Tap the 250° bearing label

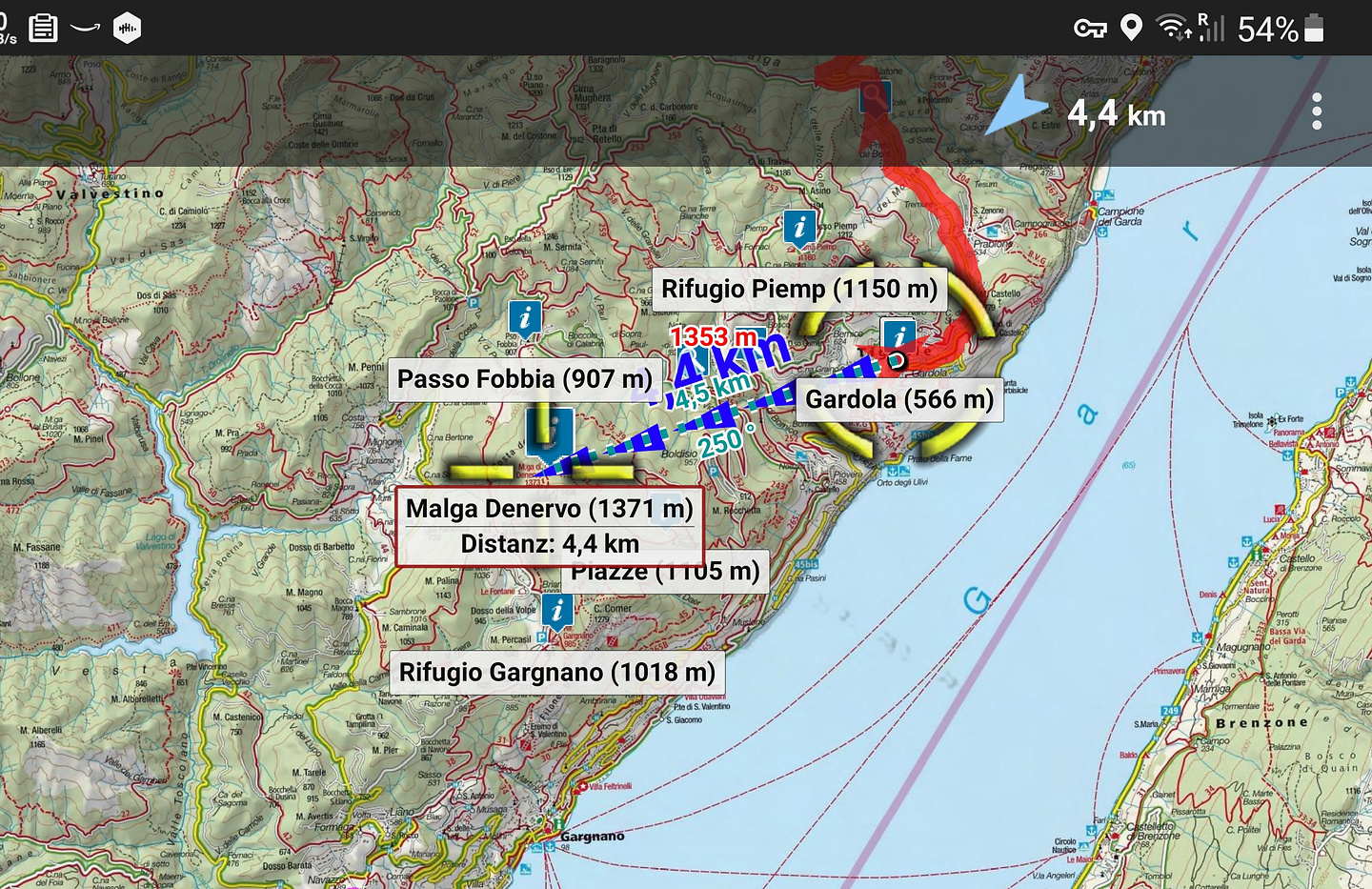[x=727, y=443]
